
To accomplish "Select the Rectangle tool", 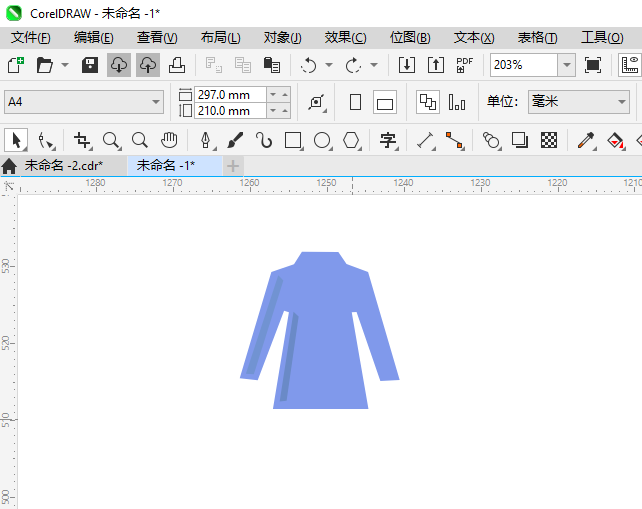I will 293,140.
